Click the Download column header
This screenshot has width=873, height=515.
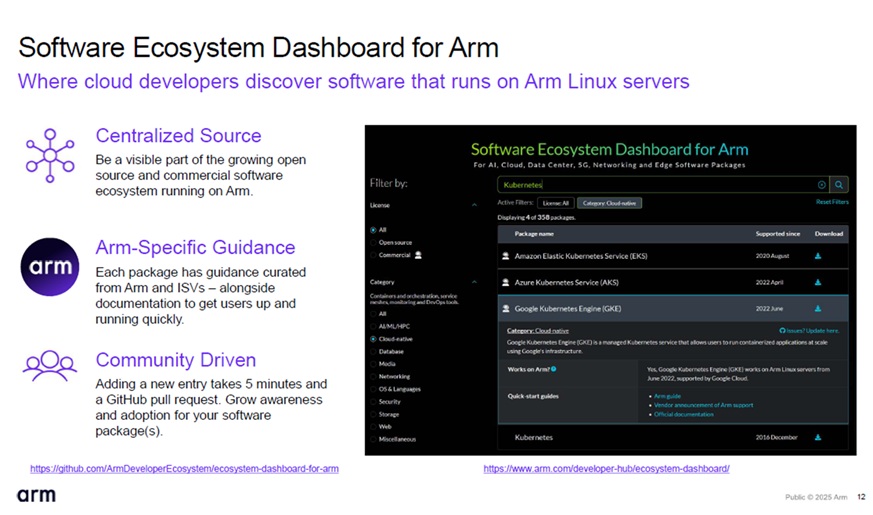click(x=828, y=234)
